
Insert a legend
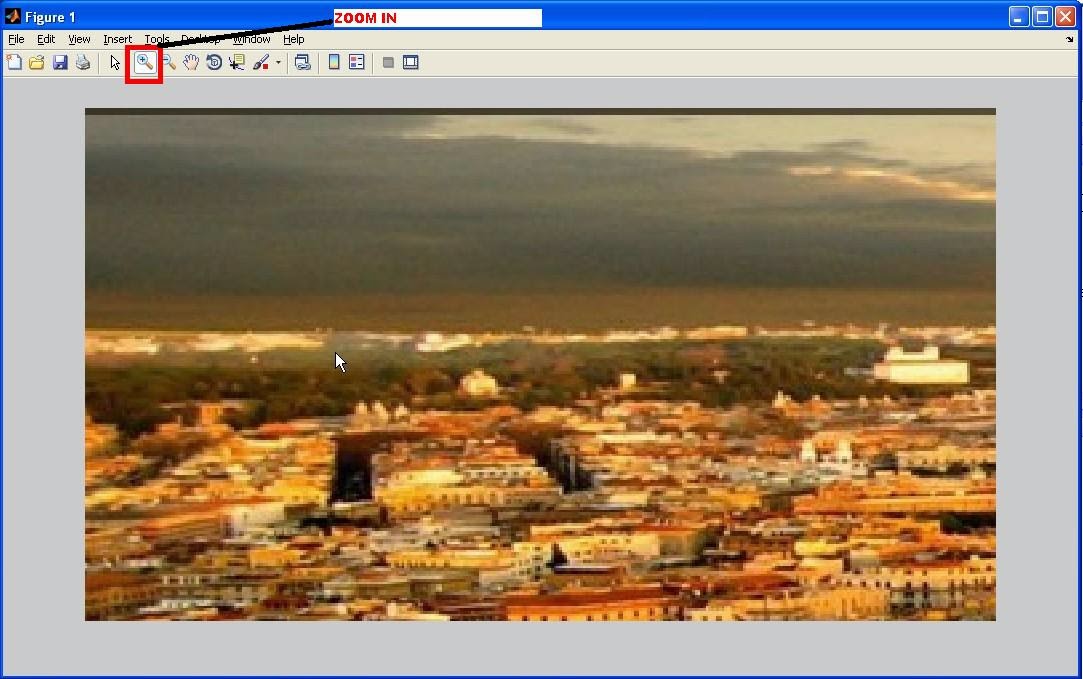[357, 61]
